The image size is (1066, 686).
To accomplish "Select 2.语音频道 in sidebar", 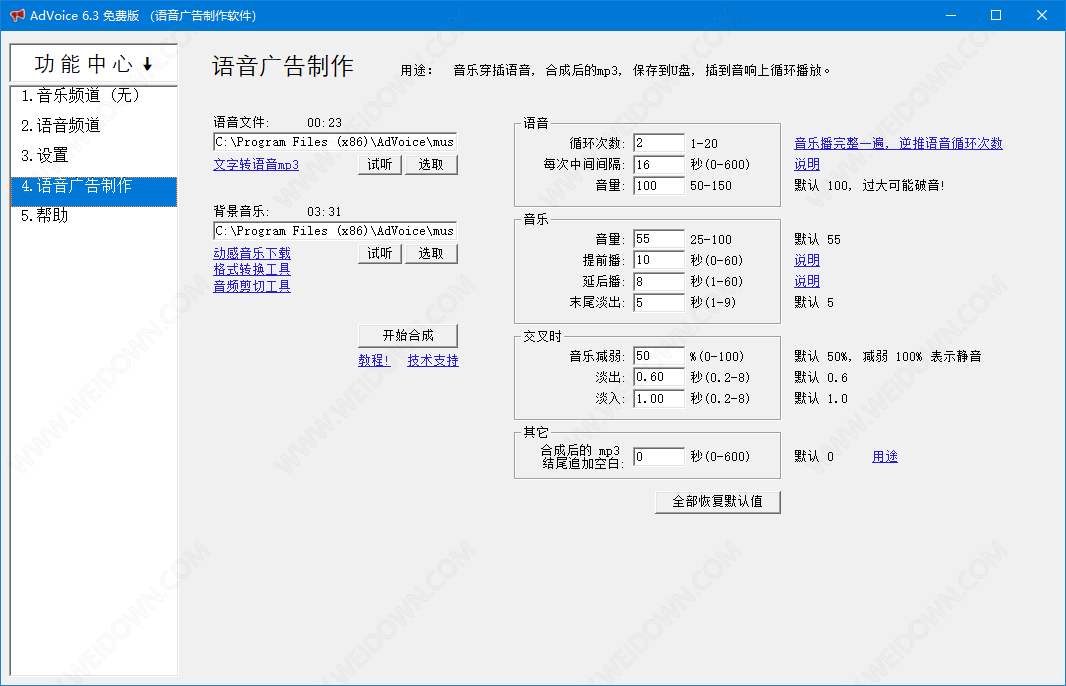I will tap(94, 125).
